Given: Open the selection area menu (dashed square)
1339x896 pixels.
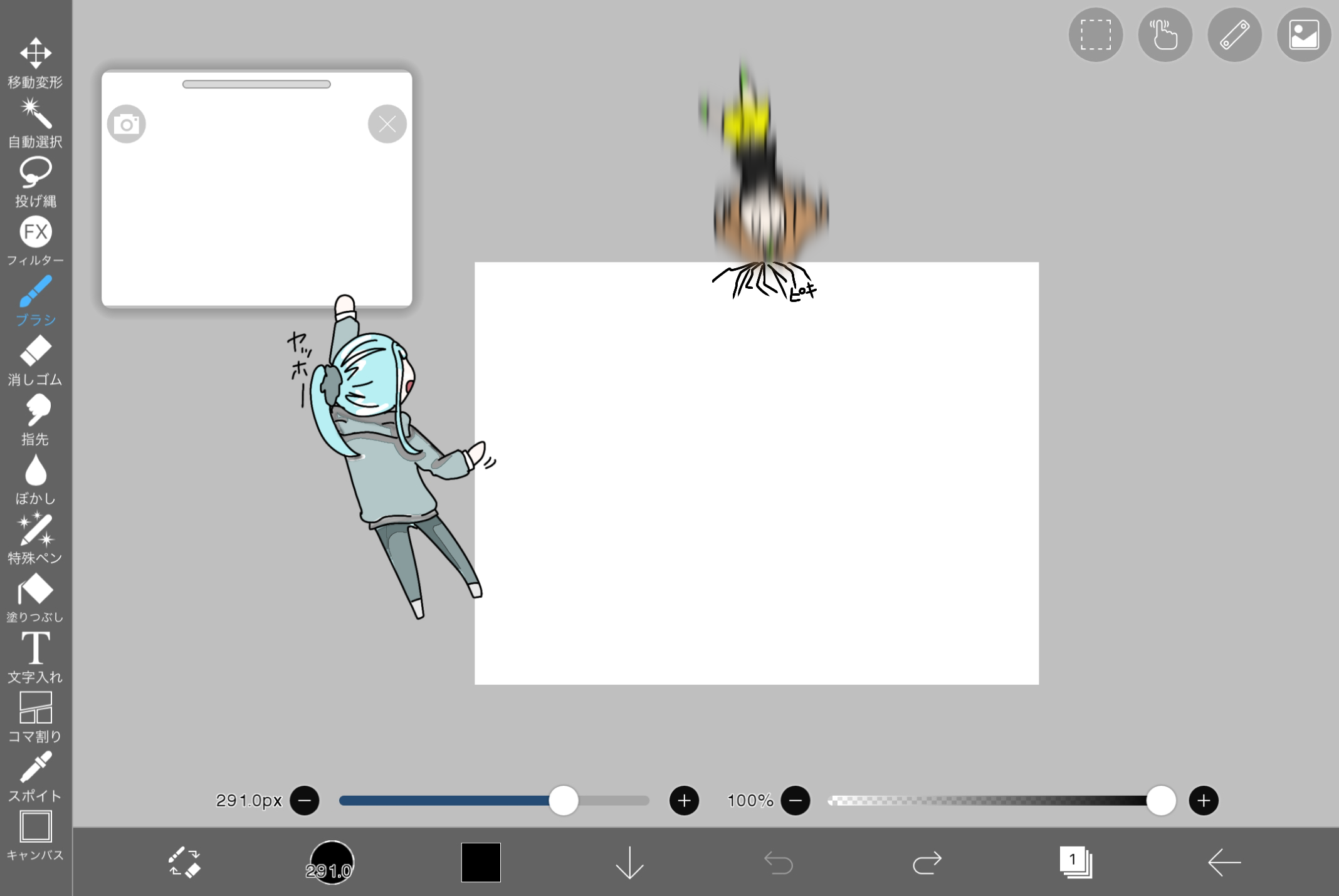Looking at the screenshot, I should [1095, 35].
